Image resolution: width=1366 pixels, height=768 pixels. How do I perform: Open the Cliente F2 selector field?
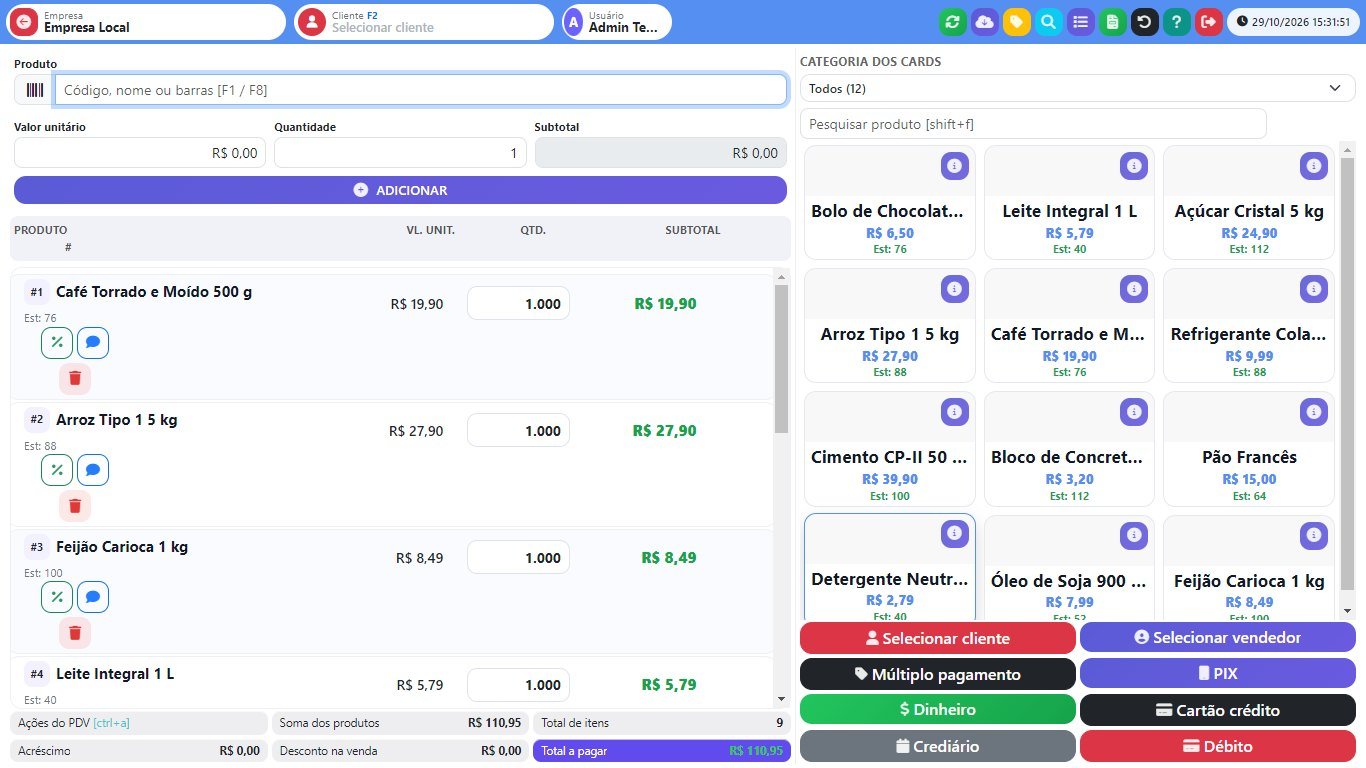[424, 21]
